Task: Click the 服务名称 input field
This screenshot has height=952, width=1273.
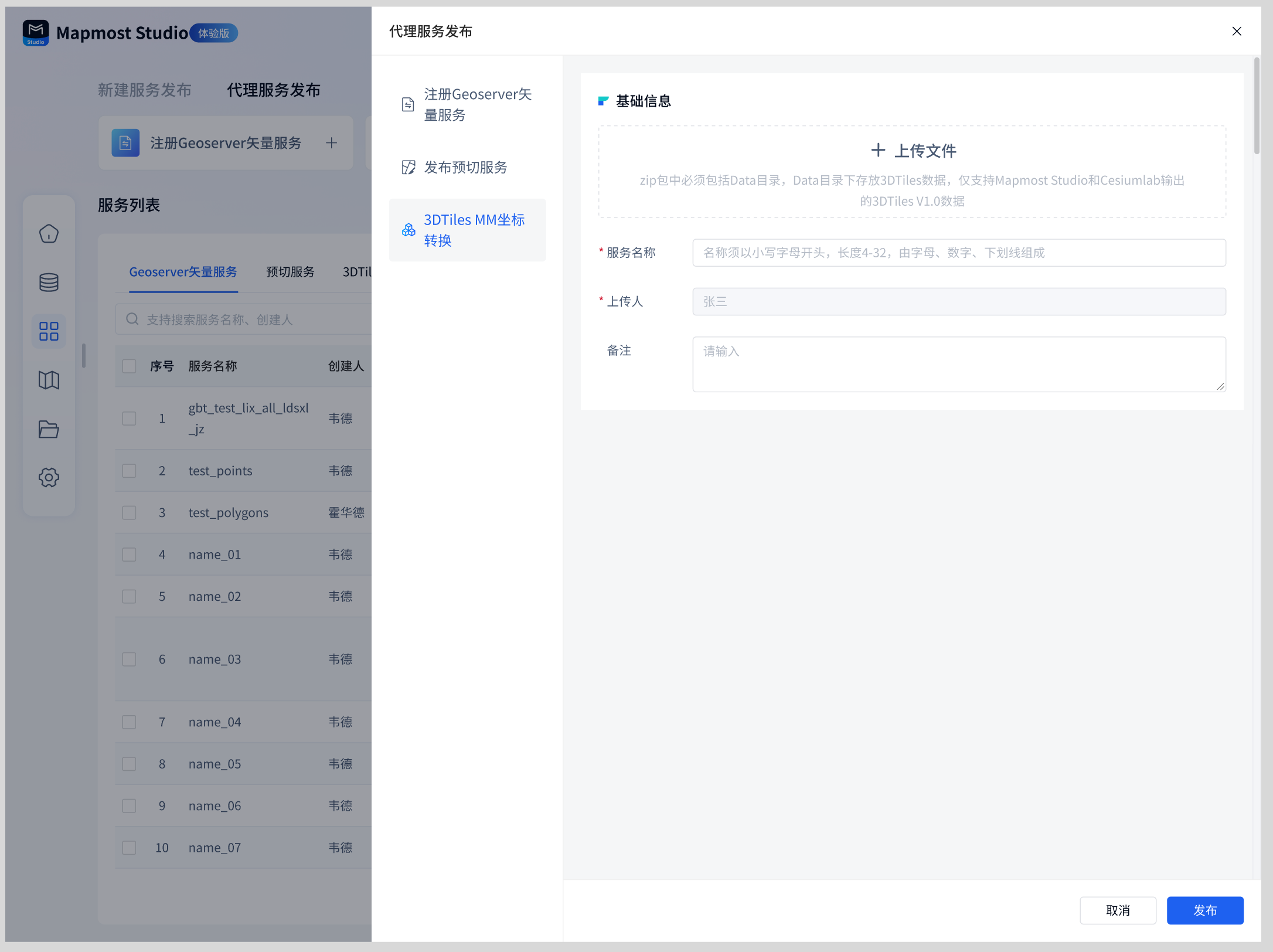Action: (x=958, y=253)
